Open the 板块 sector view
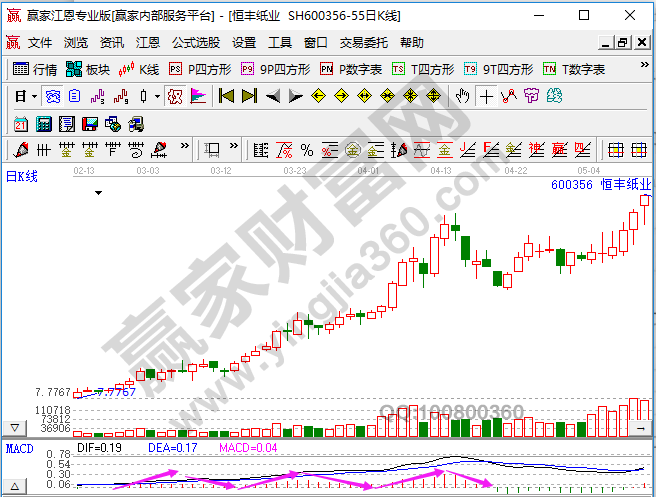656x497 pixels. click(88, 69)
